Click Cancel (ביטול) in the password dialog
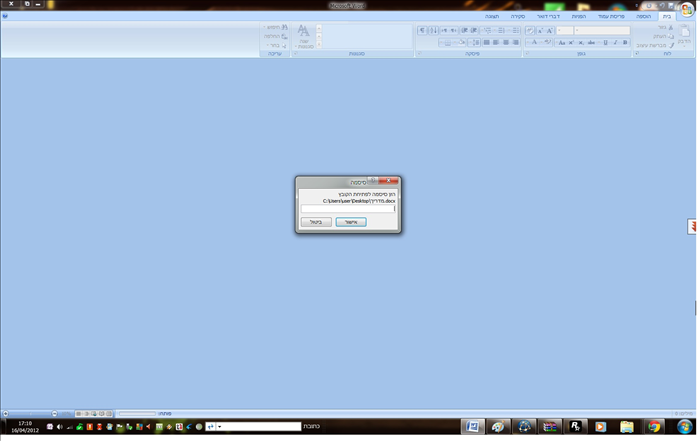 coord(316,222)
